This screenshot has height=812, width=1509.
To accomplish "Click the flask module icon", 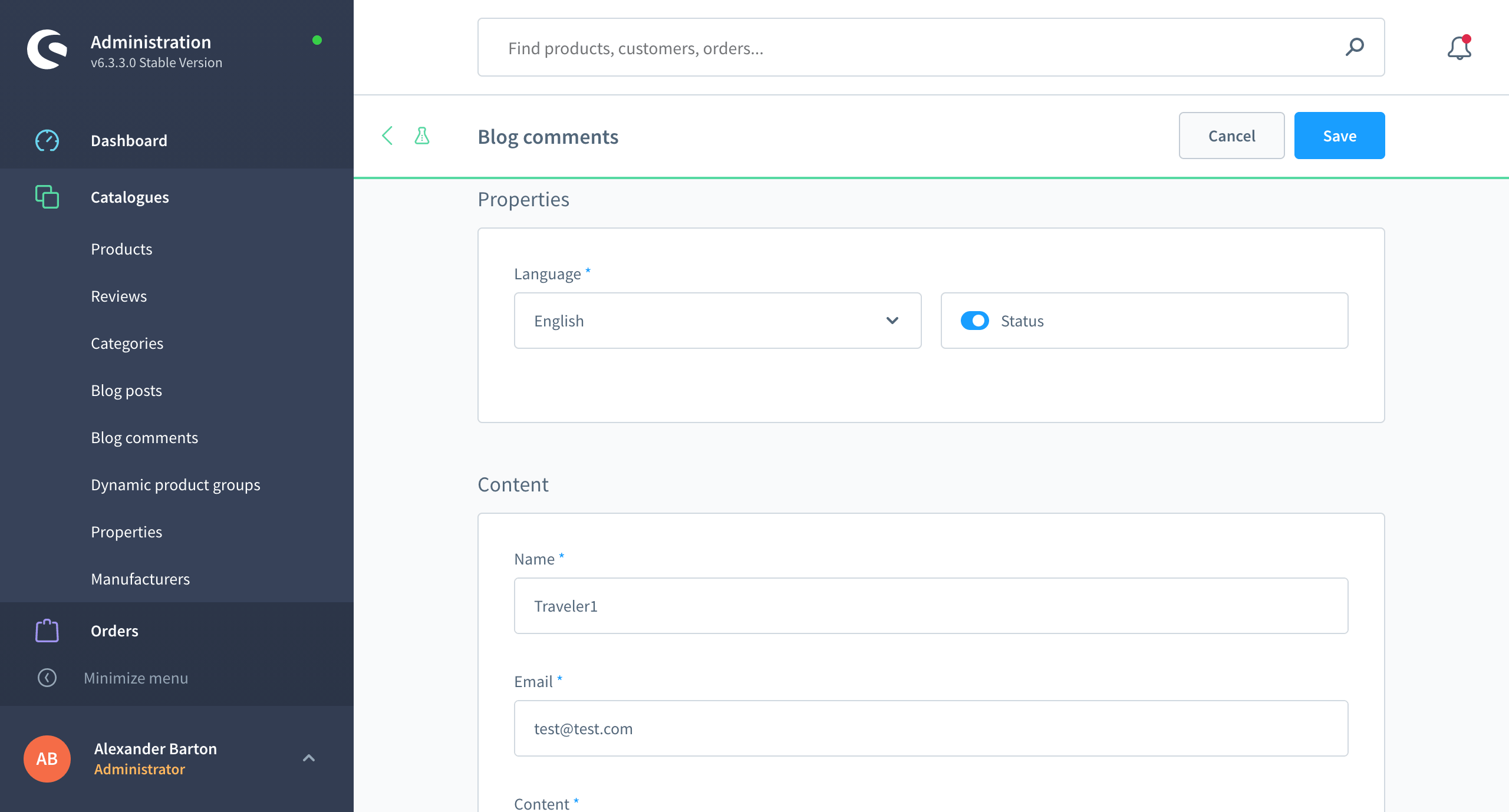I will (422, 136).
